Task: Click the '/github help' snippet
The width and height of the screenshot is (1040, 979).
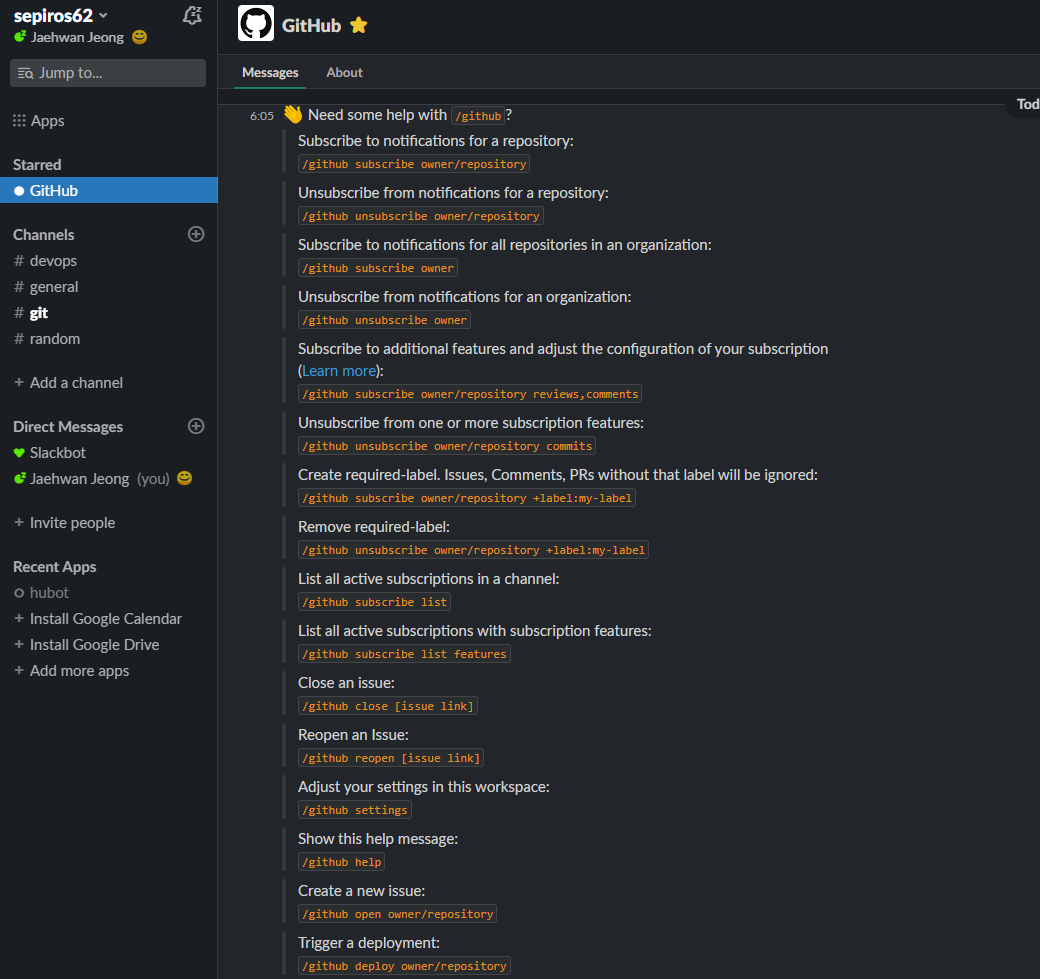Action: (x=342, y=862)
